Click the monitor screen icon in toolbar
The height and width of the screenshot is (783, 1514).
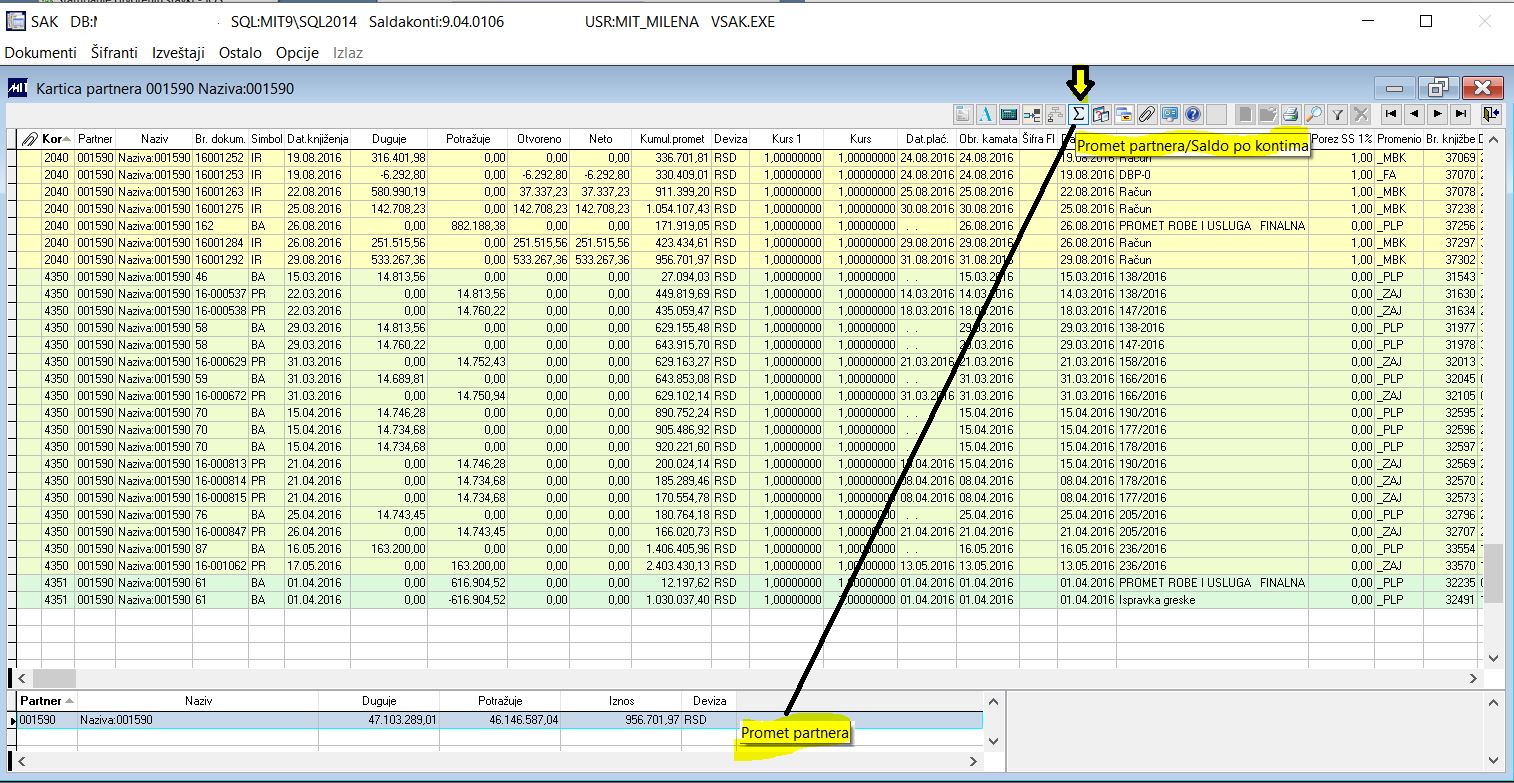point(1170,114)
